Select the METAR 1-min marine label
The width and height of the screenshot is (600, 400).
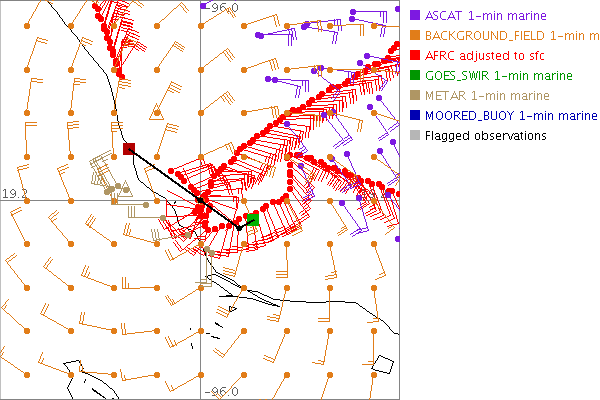487,95
